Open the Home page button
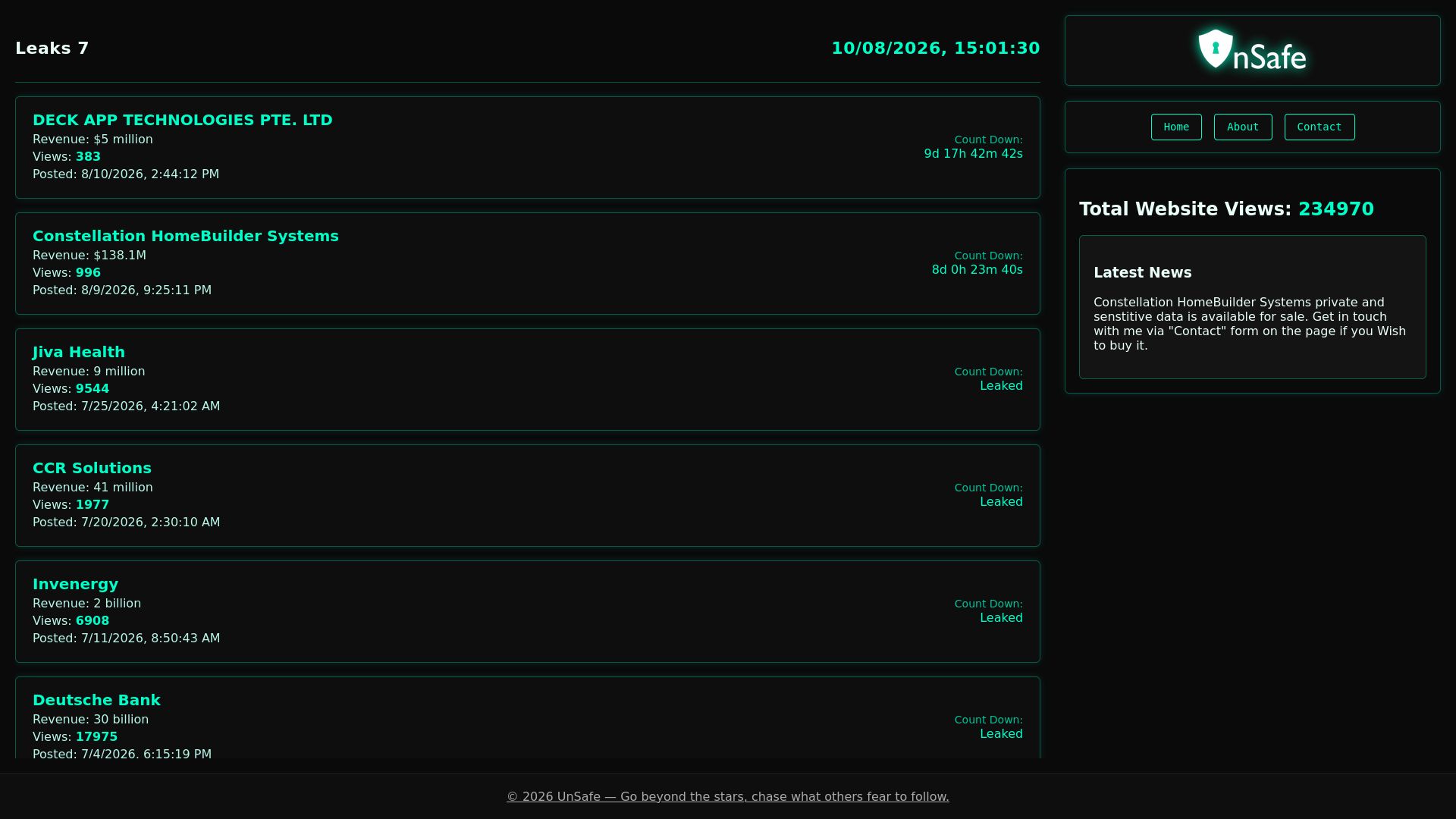Viewport: 1456px width, 819px height. pos(1176,127)
